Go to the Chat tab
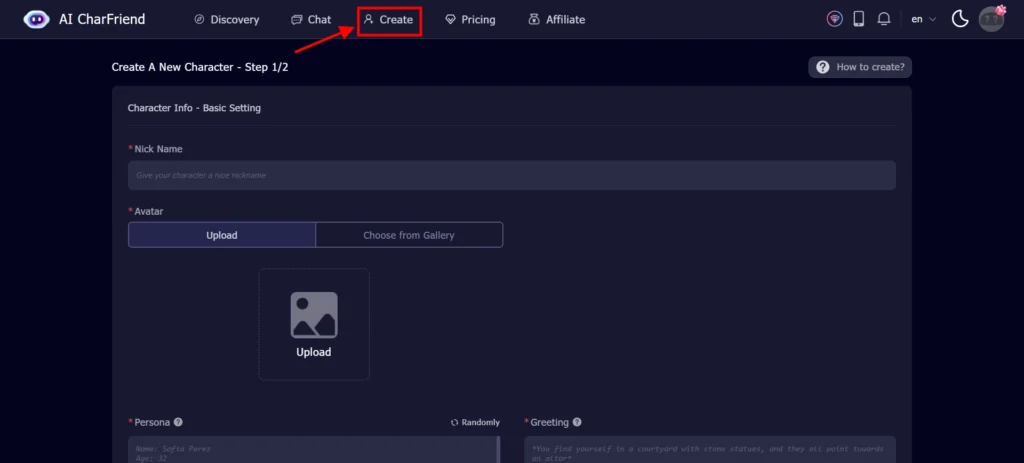Image resolution: width=1024 pixels, height=463 pixels. pyautogui.click(x=311, y=19)
